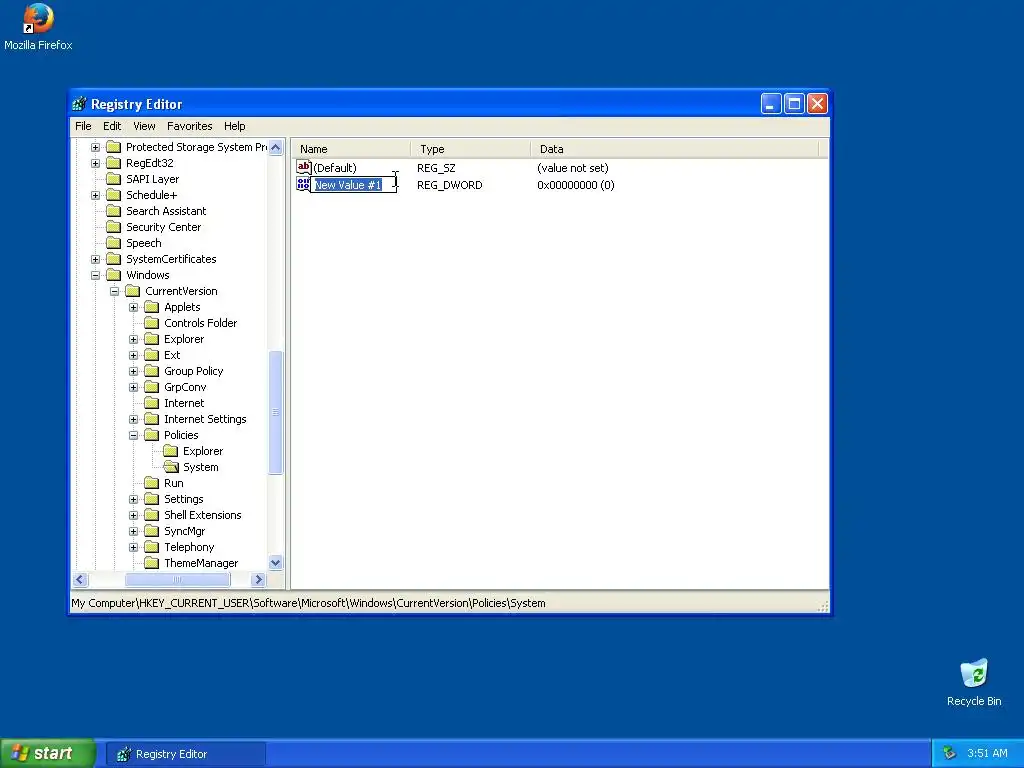Screen dimensions: 1024x768
Task: Click the tree horizontal scroll left arrow
Action: tap(80, 579)
